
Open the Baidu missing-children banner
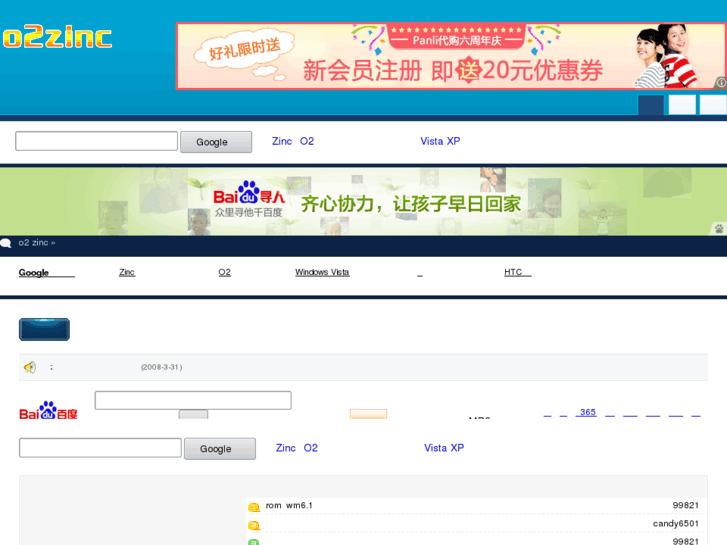[364, 201]
